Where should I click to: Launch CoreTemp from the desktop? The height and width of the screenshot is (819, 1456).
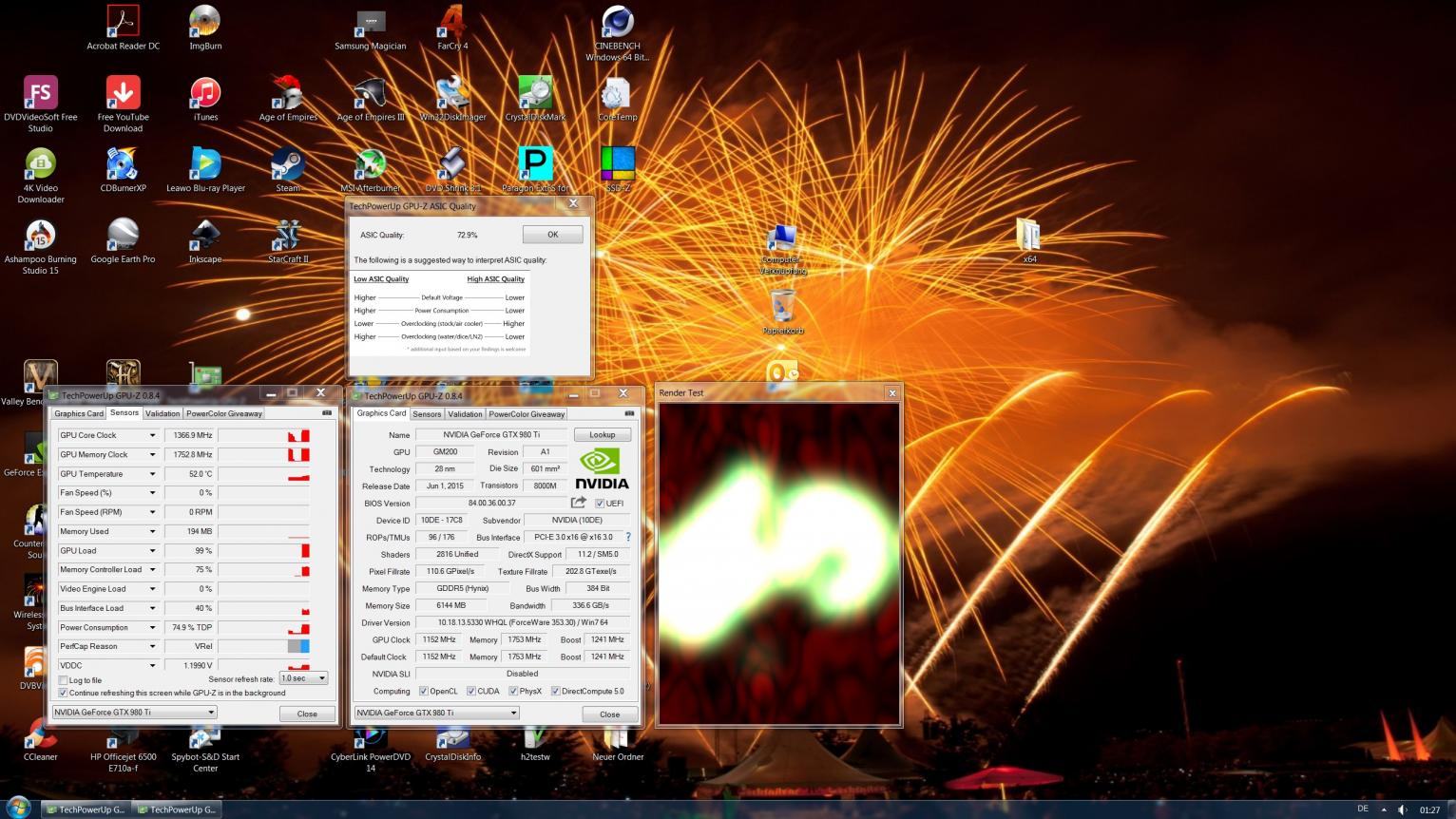coord(618,99)
